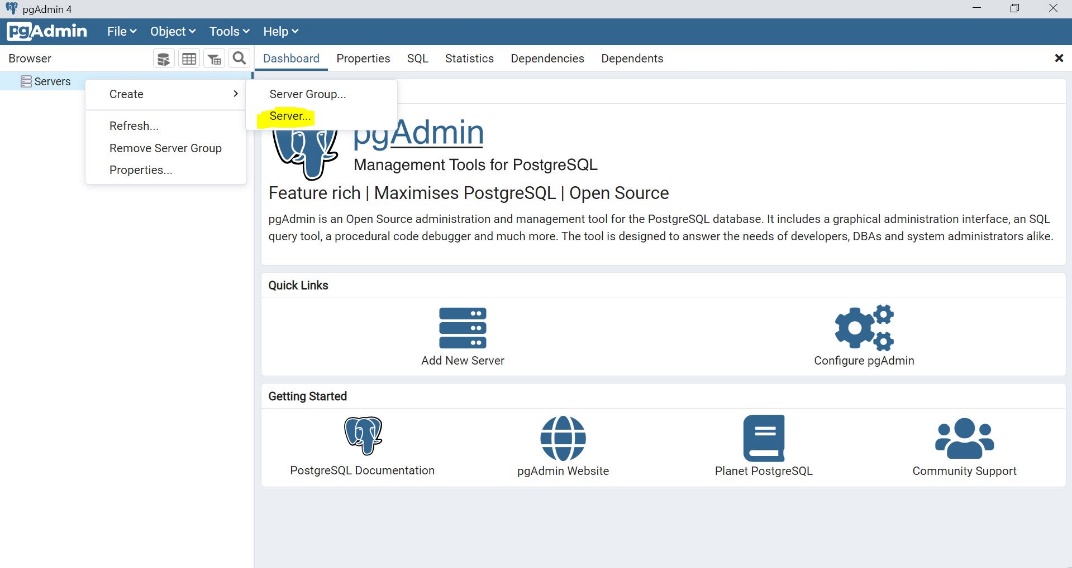Open the File menu
Screen dimensions: 1072x568
pyautogui.click(x=122, y=31)
